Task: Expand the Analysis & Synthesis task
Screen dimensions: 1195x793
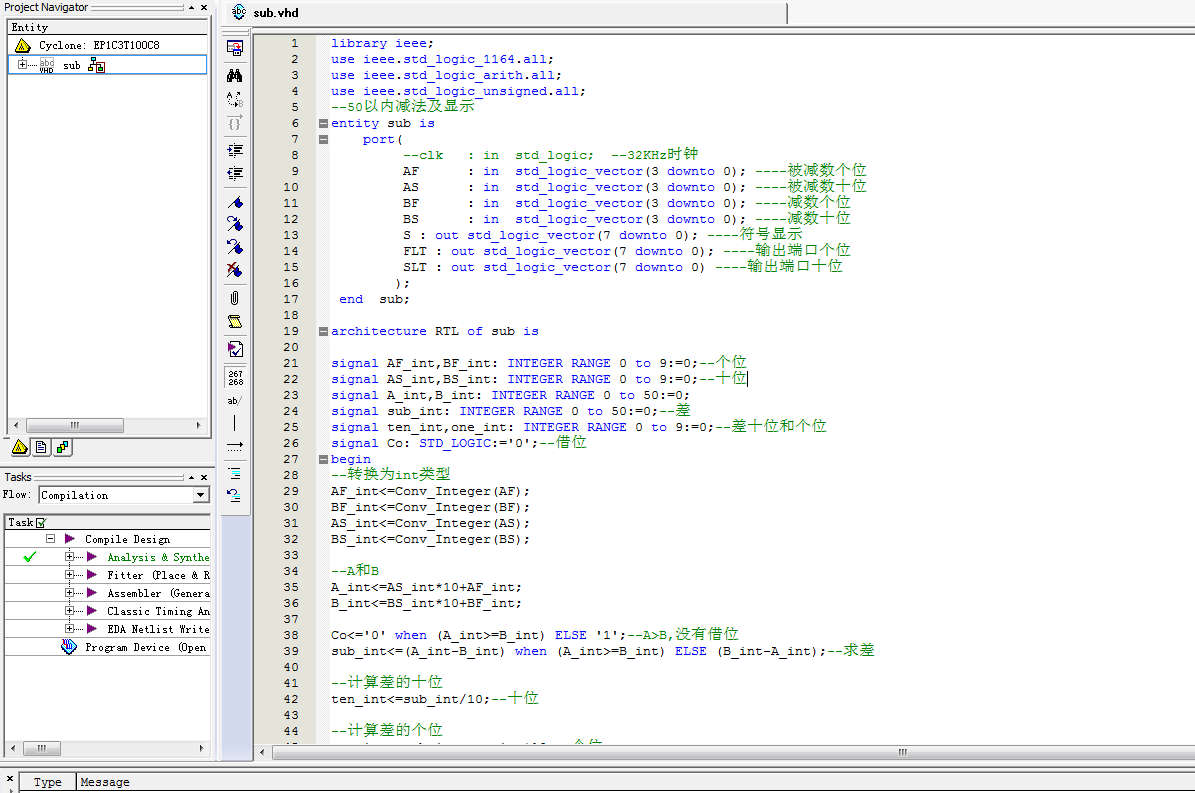Action: [69, 557]
